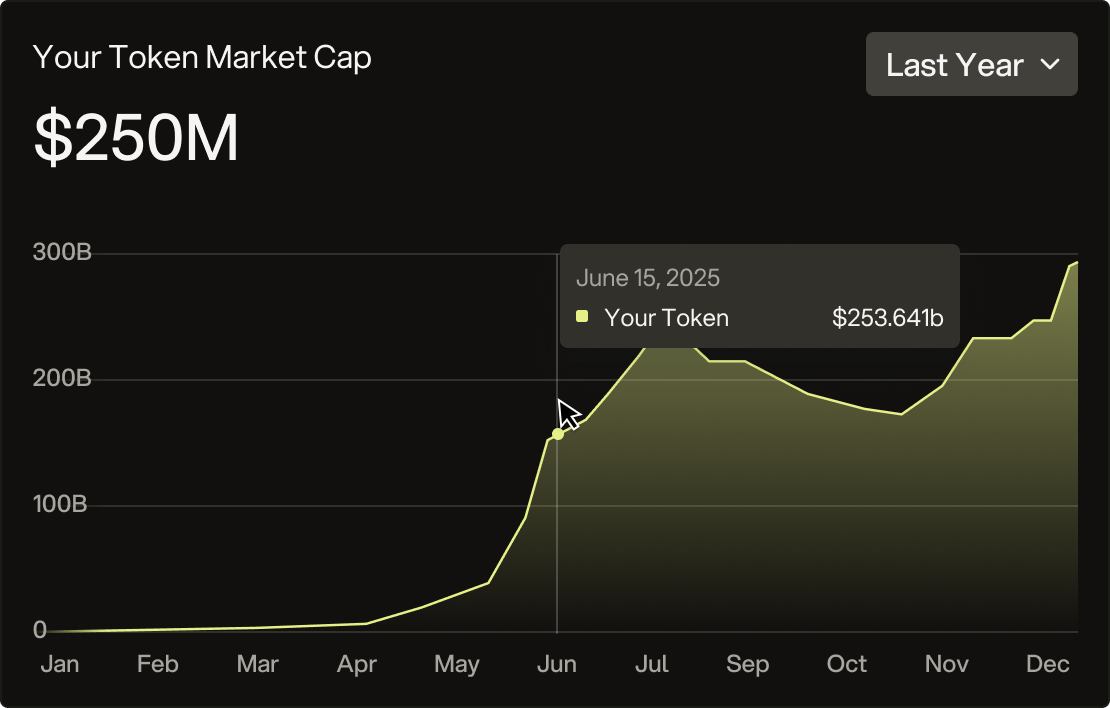Click the Sep month label

747,664
